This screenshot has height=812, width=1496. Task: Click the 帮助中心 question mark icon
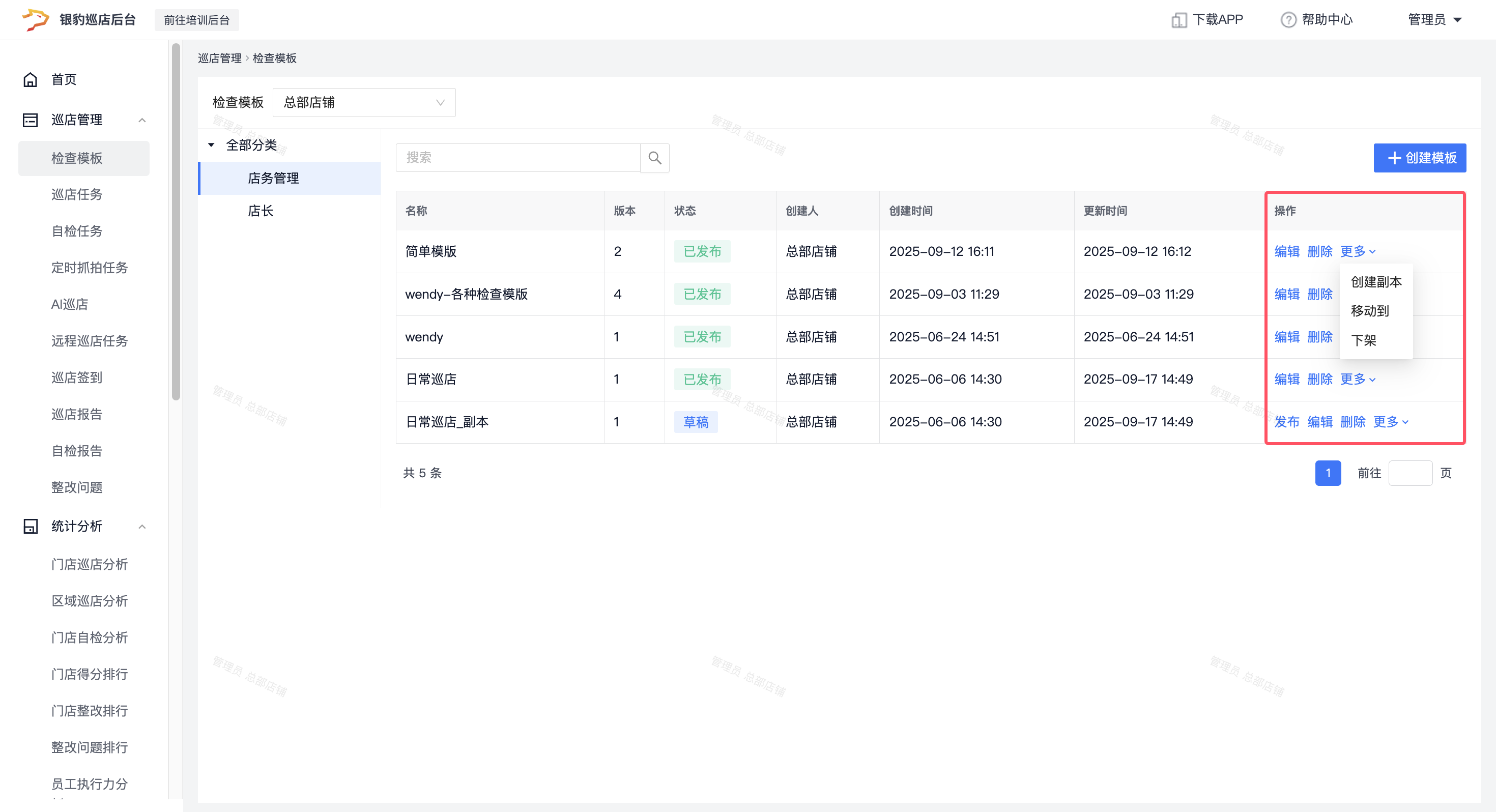point(1288,20)
